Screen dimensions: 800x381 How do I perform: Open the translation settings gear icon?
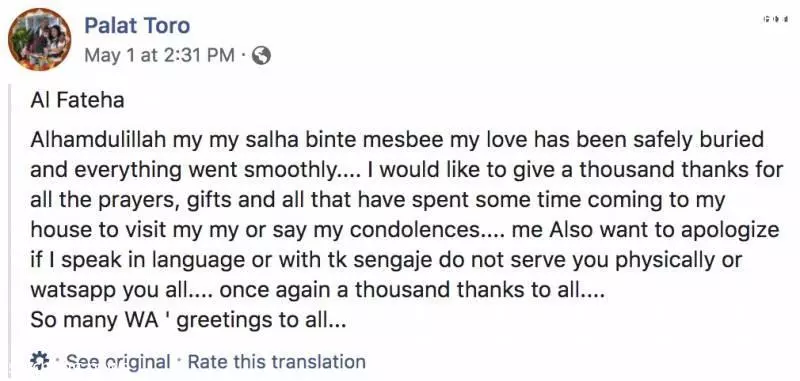pos(39,361)
